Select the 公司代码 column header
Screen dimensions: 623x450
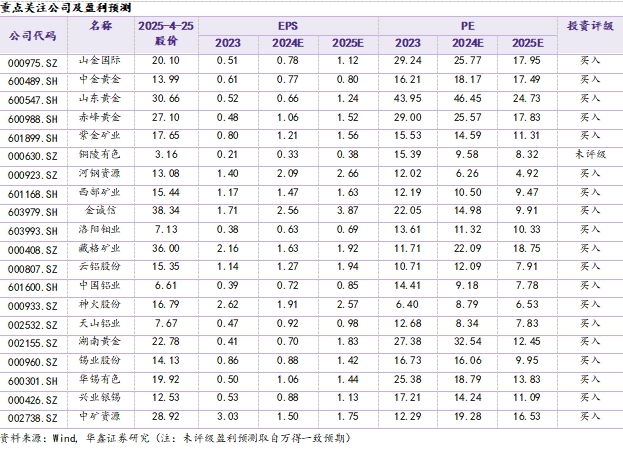pos(33,36)
